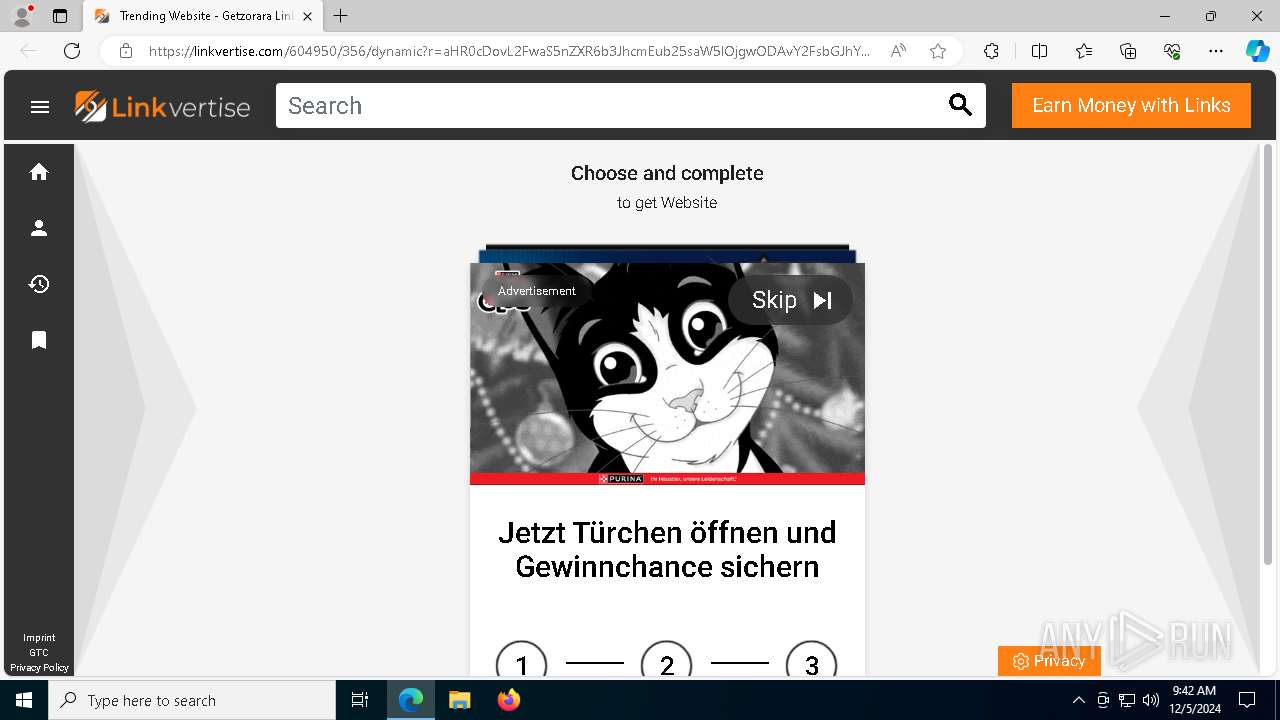Click the search magnifier icon
Screen dimensions: 1280x720
click(x=960, y=105)
